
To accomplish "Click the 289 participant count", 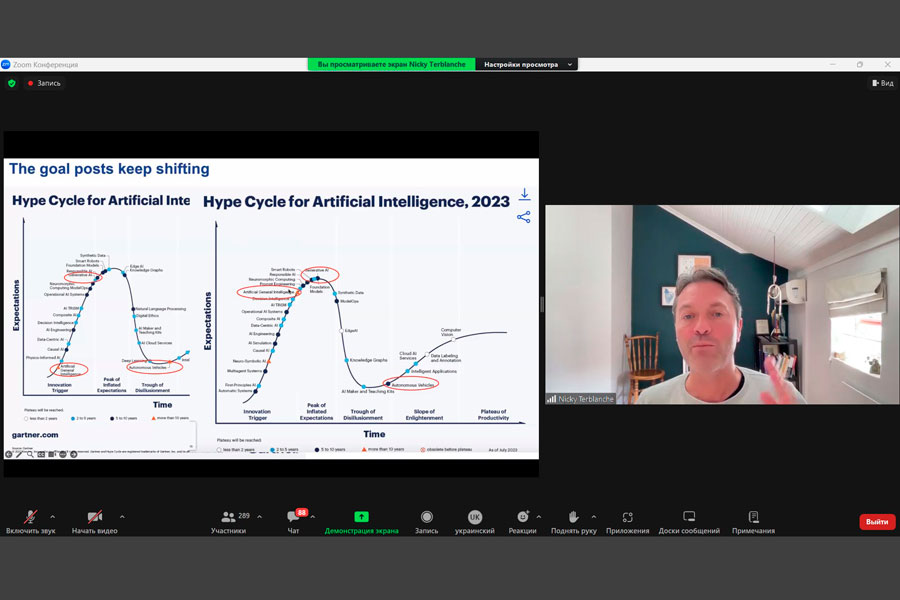I will (x=244, y=516).
